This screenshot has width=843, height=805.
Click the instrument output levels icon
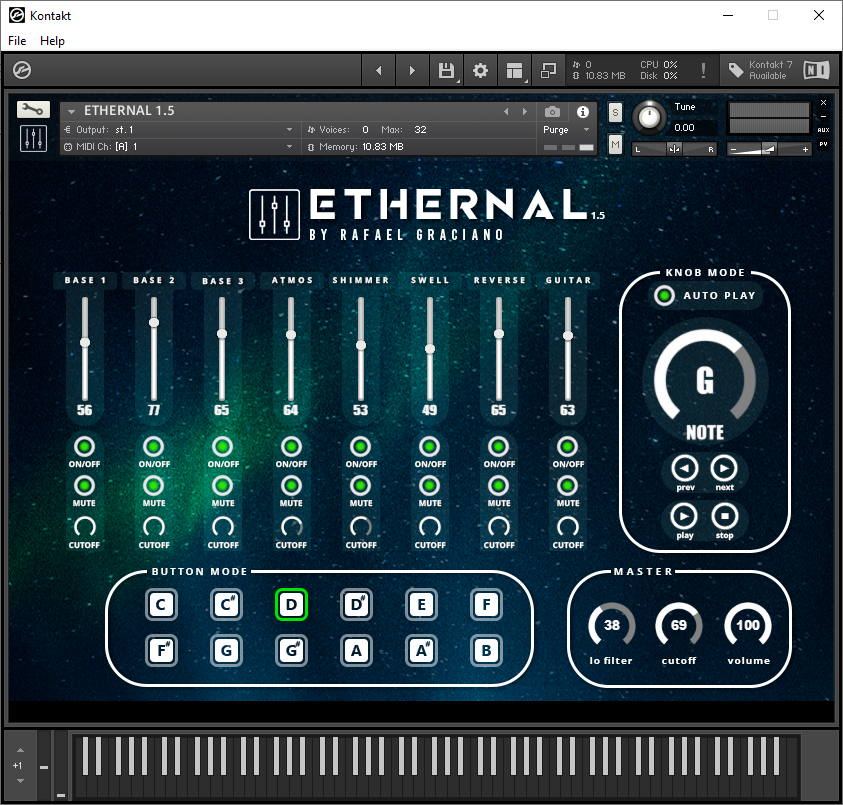tap(34, 137)
